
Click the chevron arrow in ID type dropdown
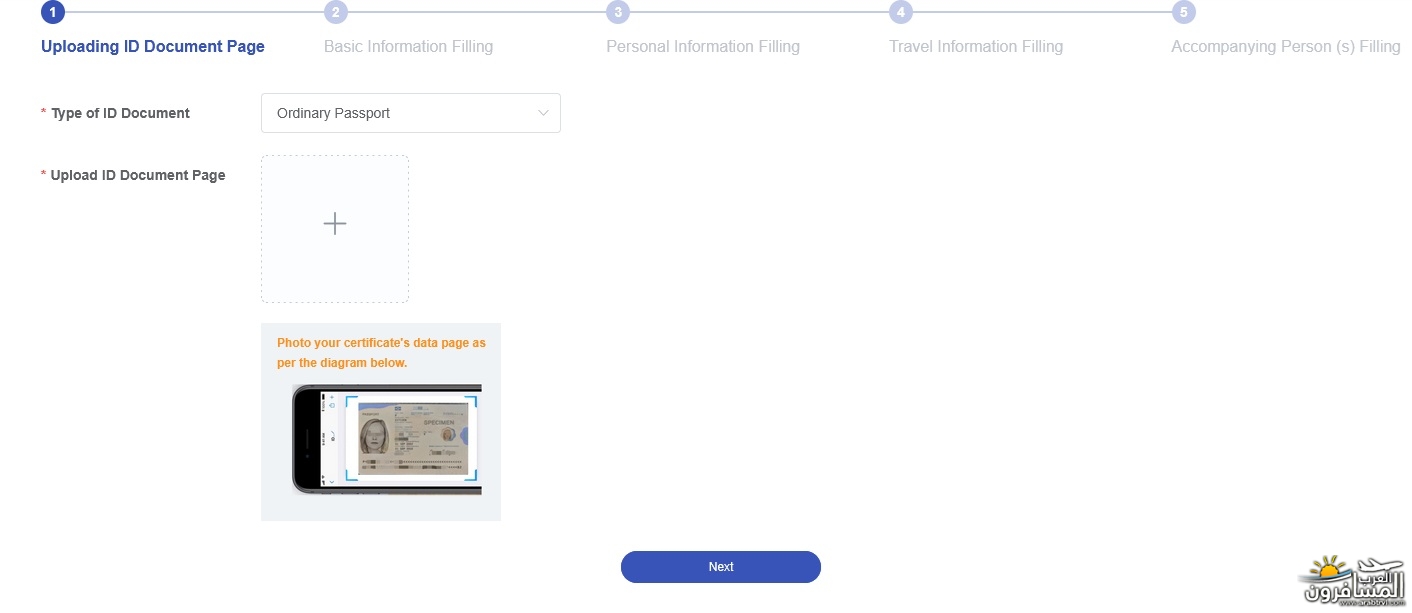tap(543, 113)
